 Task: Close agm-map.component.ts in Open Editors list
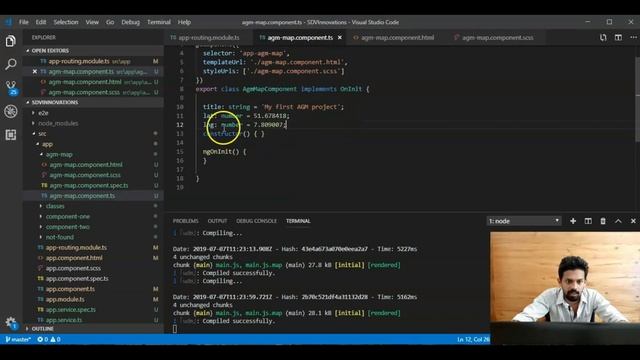click(35, 71)
